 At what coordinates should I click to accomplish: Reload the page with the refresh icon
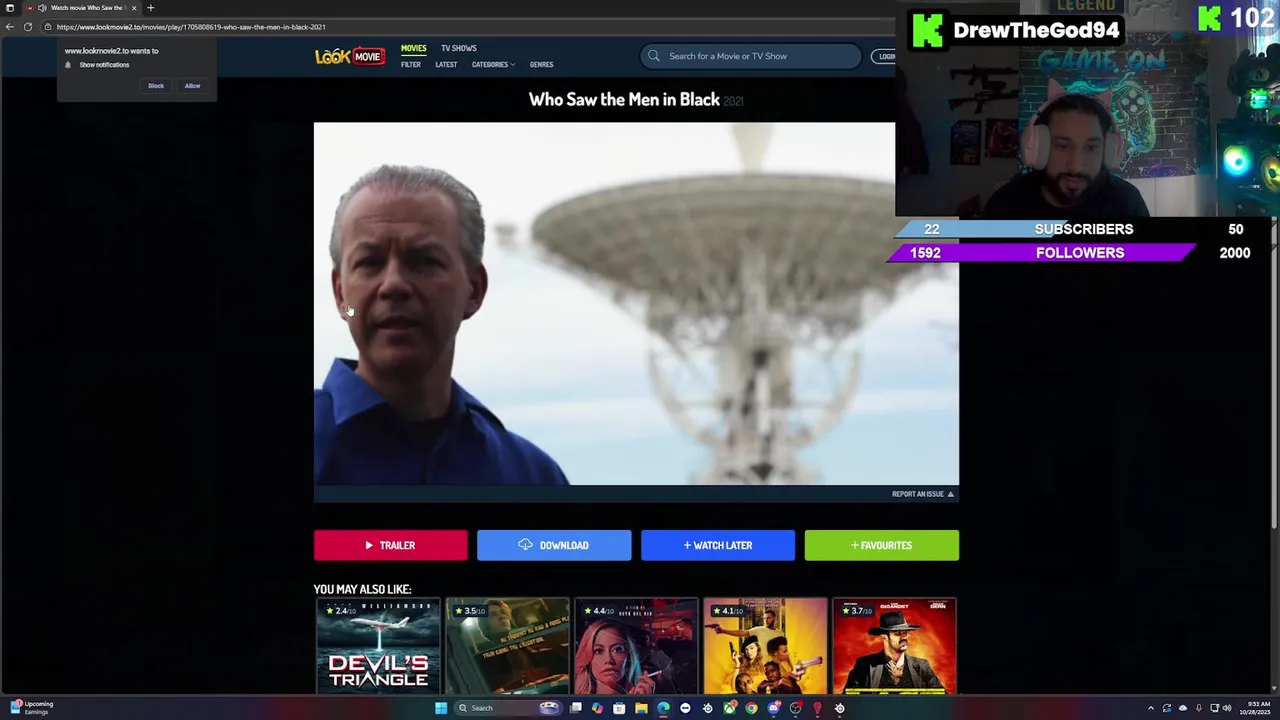(28, 27)
